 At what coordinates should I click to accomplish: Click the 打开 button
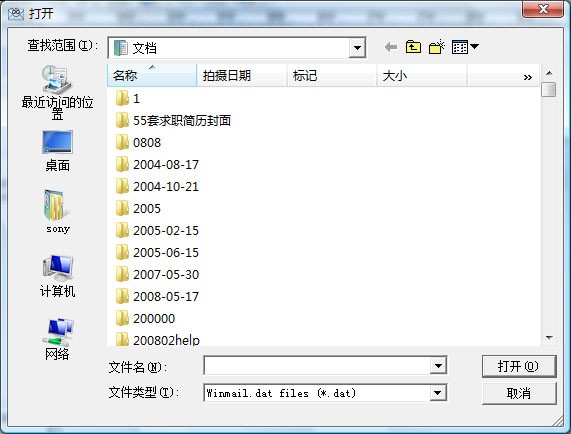pos(519,366)
